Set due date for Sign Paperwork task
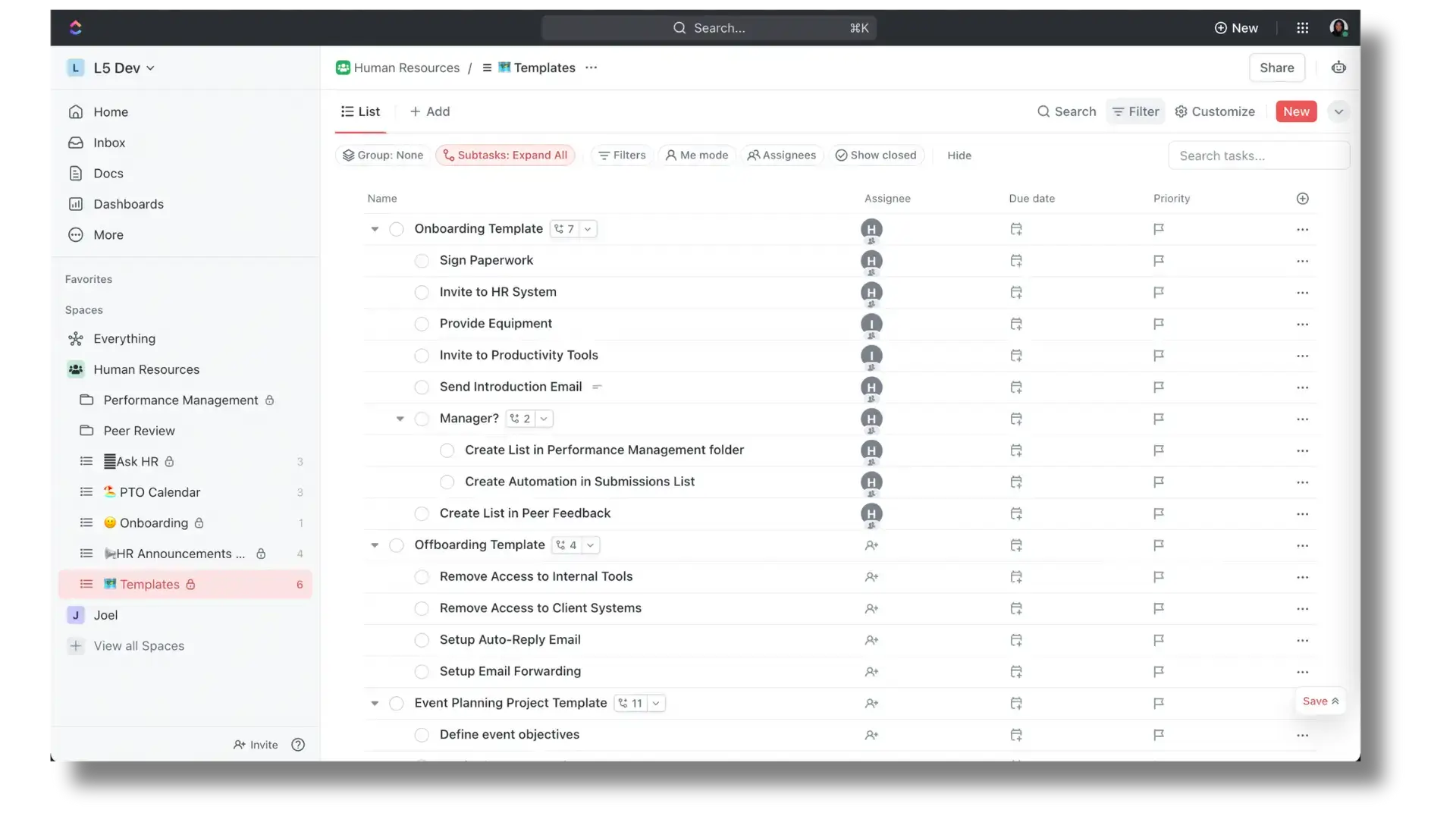This screenshot has width=1456, height=819. [x=1016, y=261]
